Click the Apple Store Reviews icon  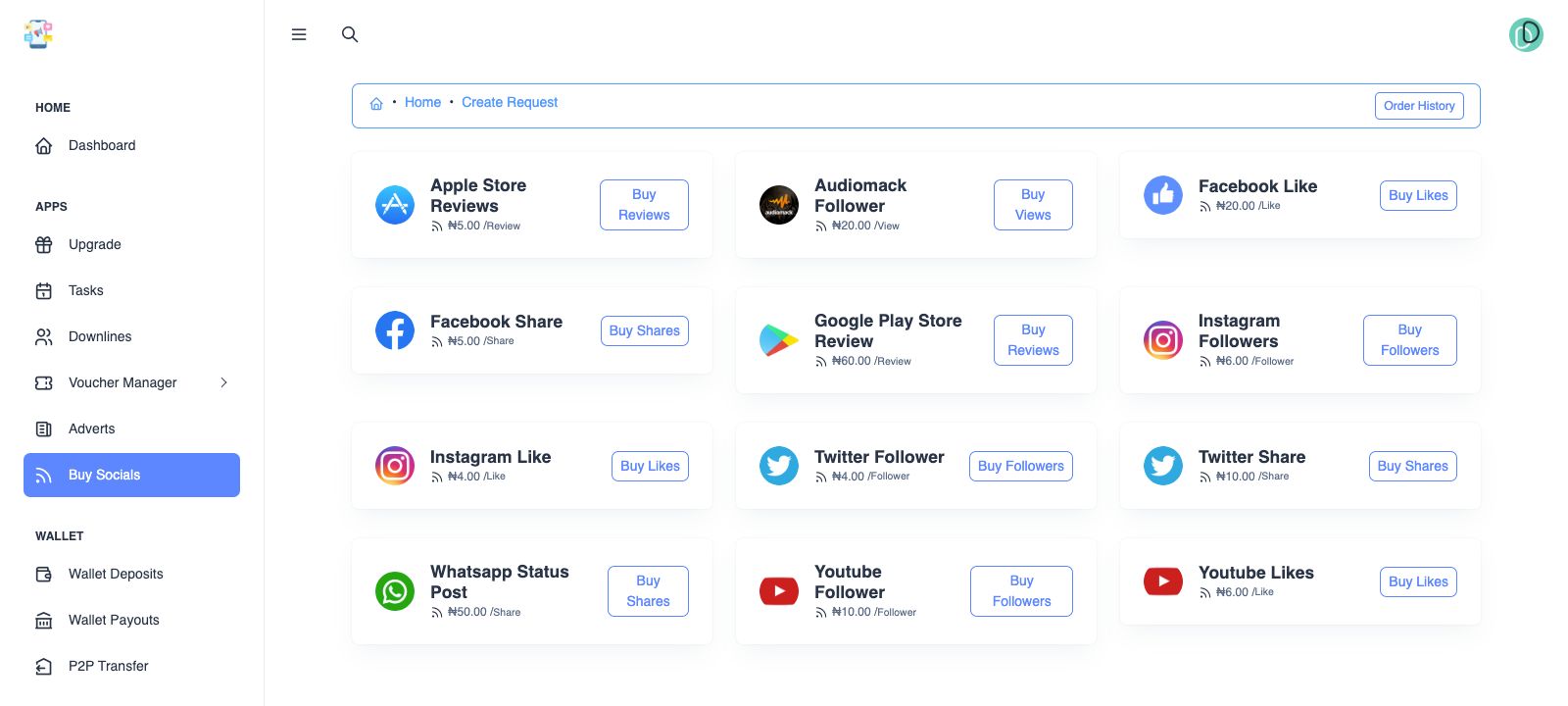(x=395, y=205)
